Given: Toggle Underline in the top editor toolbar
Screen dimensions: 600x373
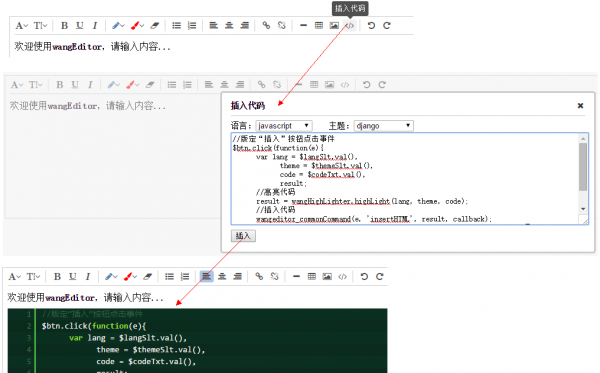Looking at the screenshot, I should (x=80, y=26).
